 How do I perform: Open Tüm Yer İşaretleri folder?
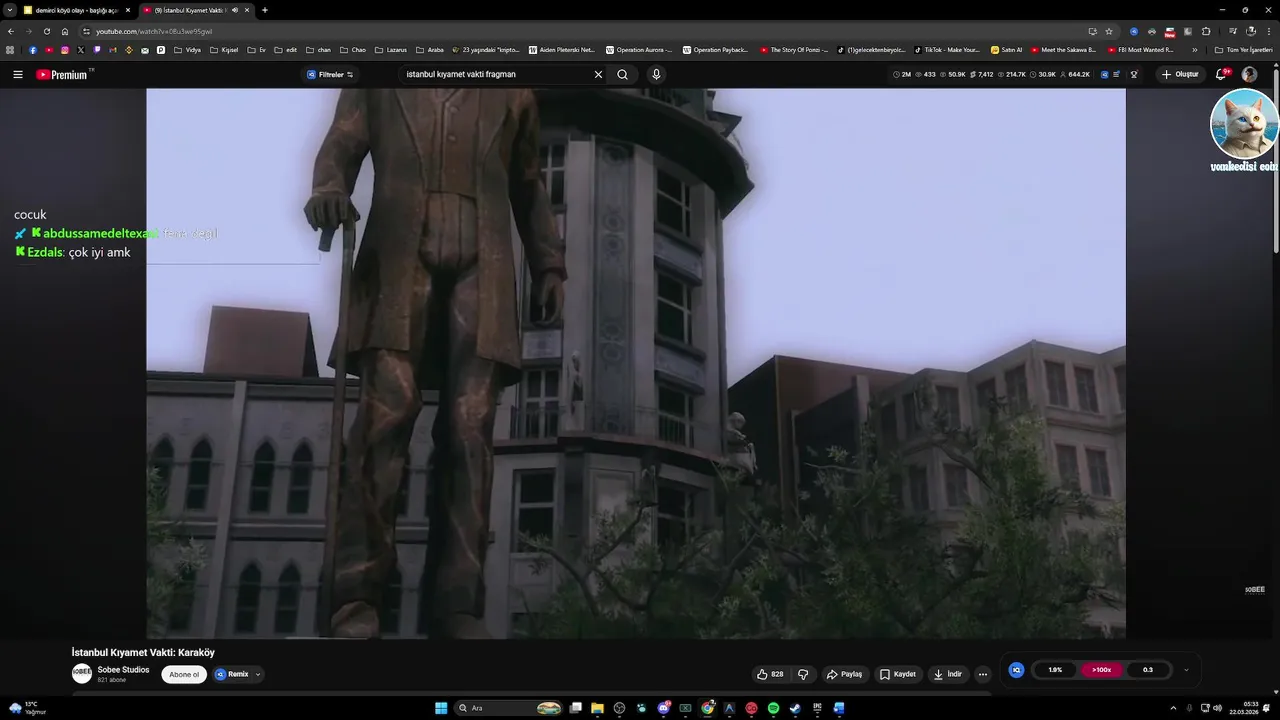pyautogui.click(x=1243, y=50)
